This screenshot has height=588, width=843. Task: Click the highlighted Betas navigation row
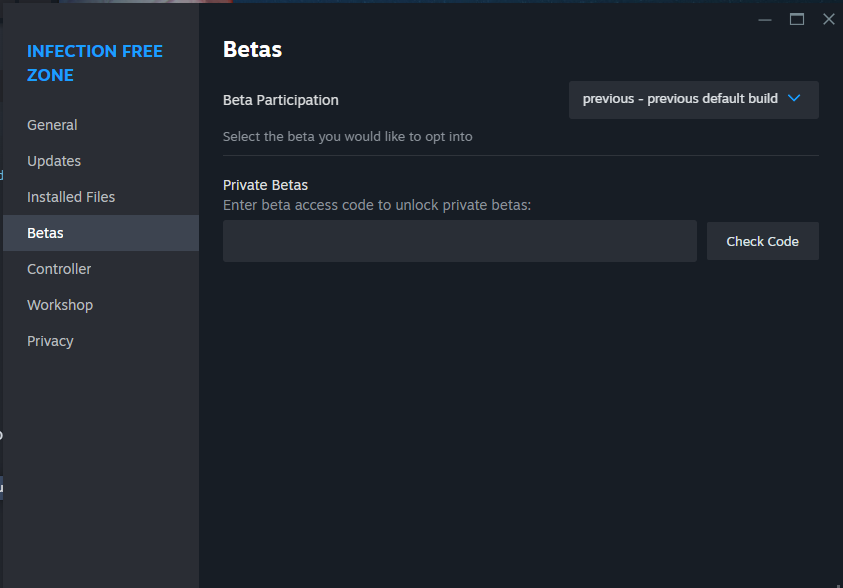[100, 232]
